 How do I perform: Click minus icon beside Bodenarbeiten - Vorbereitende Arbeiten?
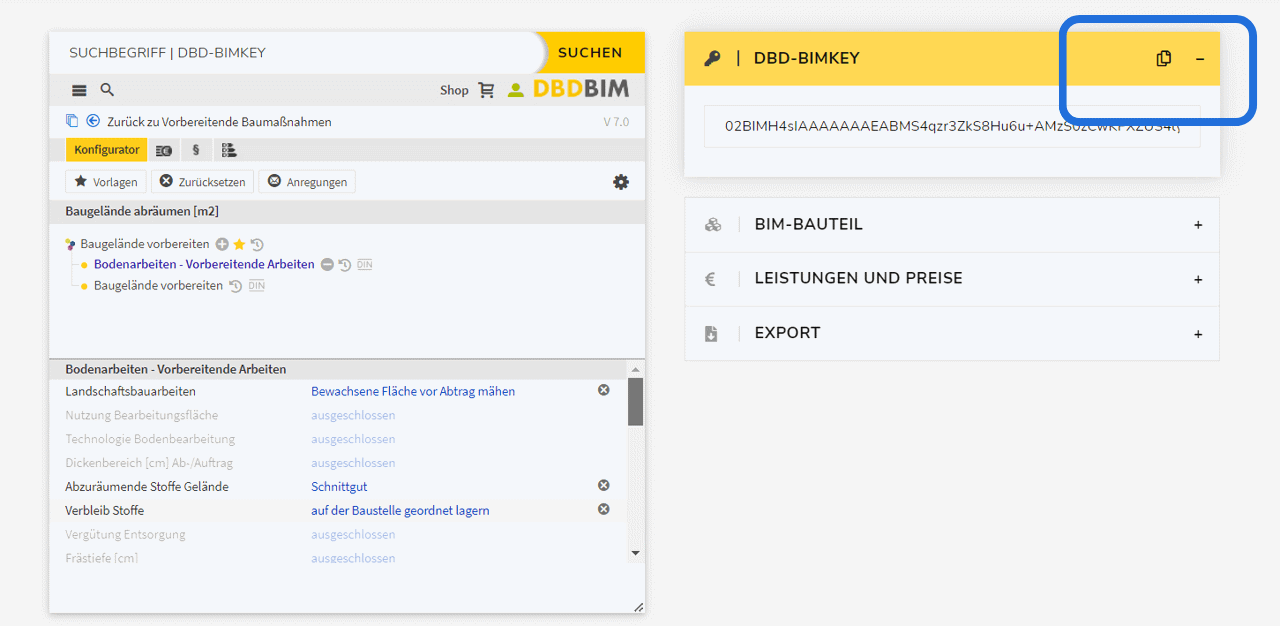tap(327, 265)
